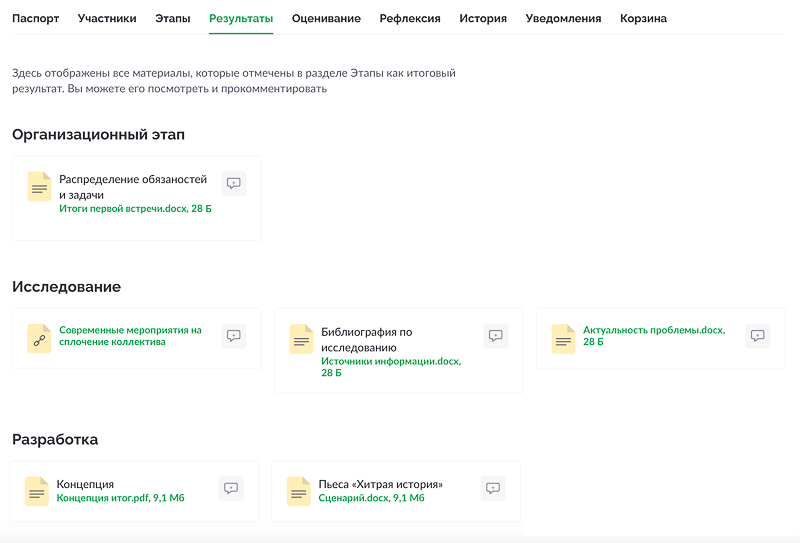Switch to the Рефлексия tab
The height and width of the screenshot is (543, 800).
point(410,18)
